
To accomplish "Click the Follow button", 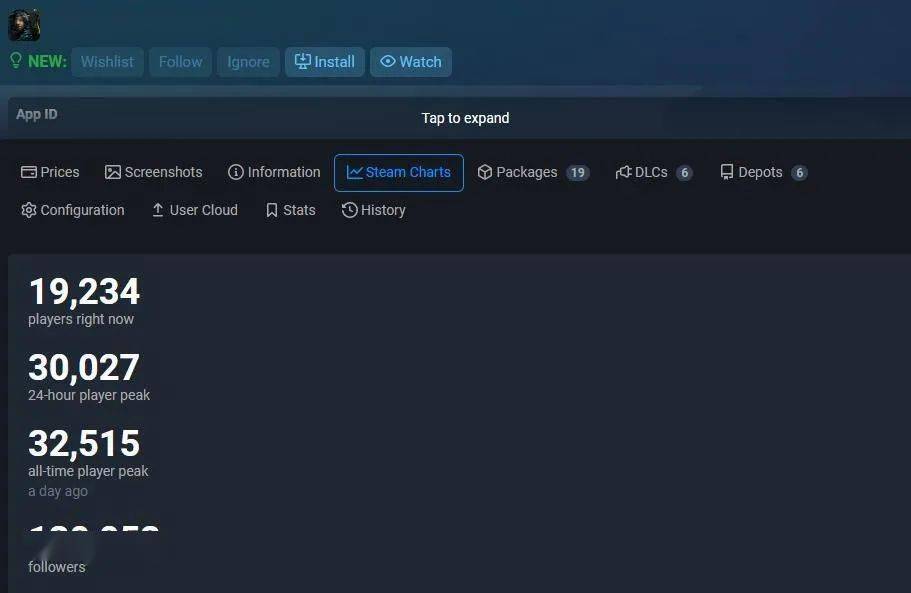I will point(180,61).
